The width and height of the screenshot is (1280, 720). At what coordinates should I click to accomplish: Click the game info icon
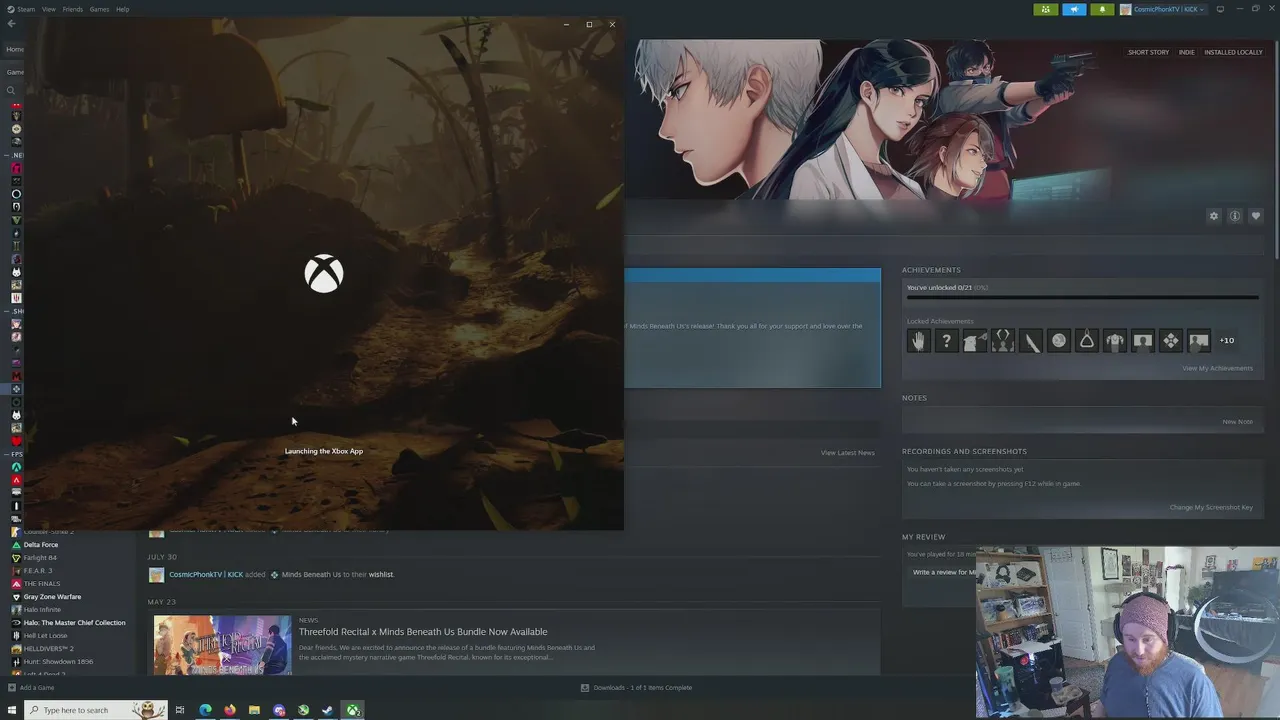pyautogui.click(x=1235, y=216)
